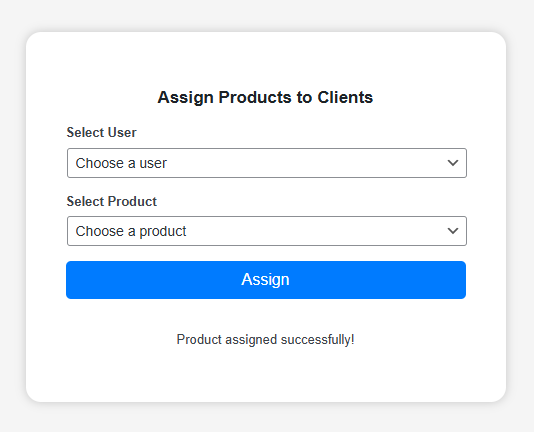This screenshot has height=432, width=534.
Task: Click the 'Assign Products to Clients' heading
Action: click(x=265, y=97)
